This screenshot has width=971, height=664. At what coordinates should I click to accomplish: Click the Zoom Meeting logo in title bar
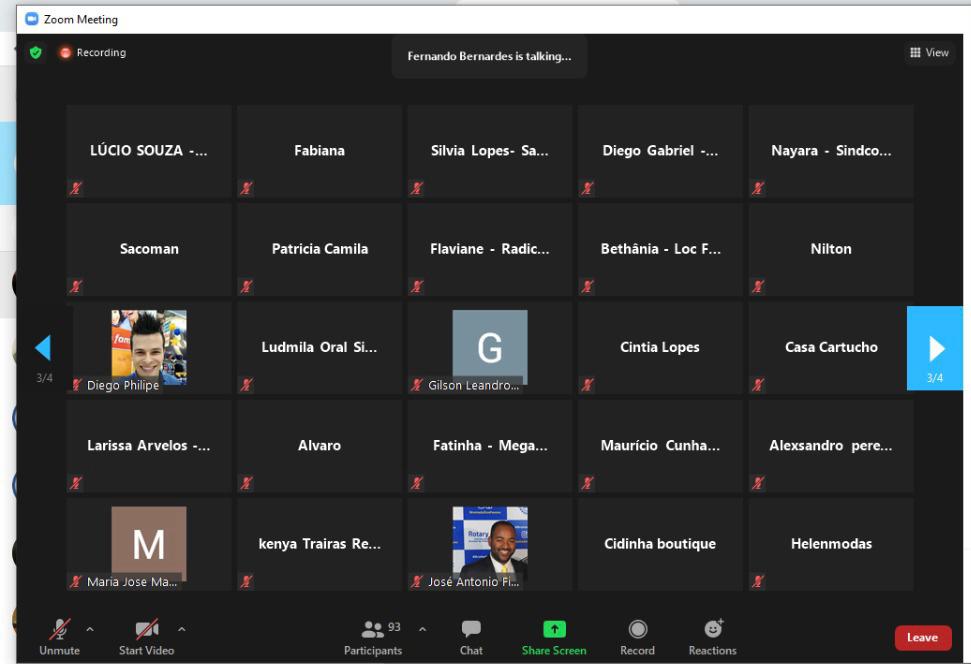(33, 19)
